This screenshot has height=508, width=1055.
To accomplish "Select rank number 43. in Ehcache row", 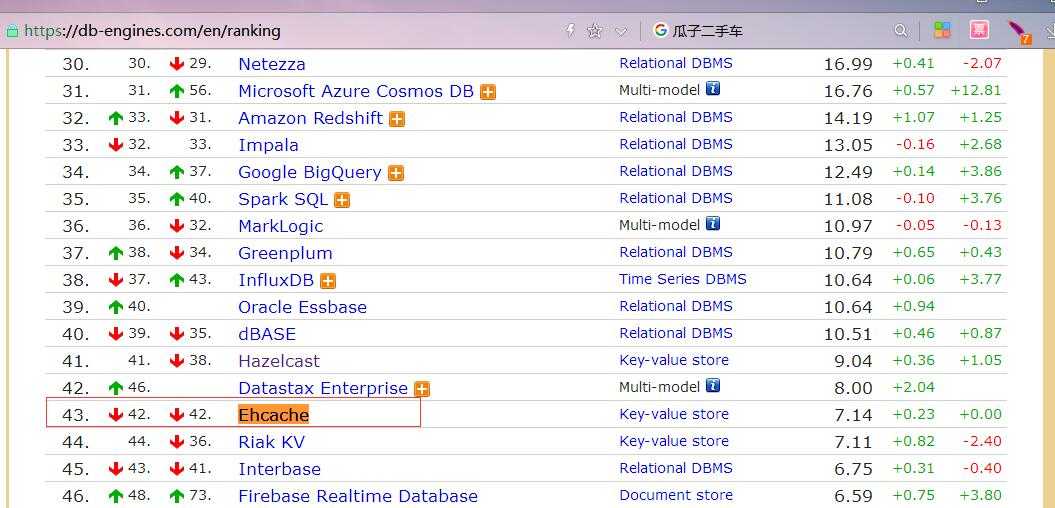I will pyautogui.click(x=75, y=415).
